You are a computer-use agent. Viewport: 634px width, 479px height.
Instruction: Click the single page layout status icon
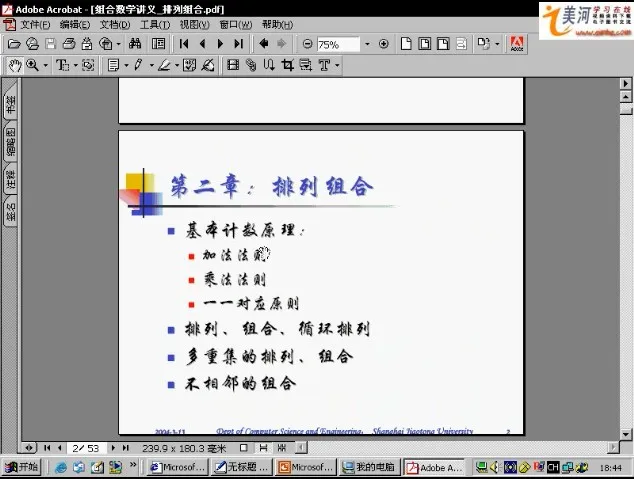click(243, 448)
